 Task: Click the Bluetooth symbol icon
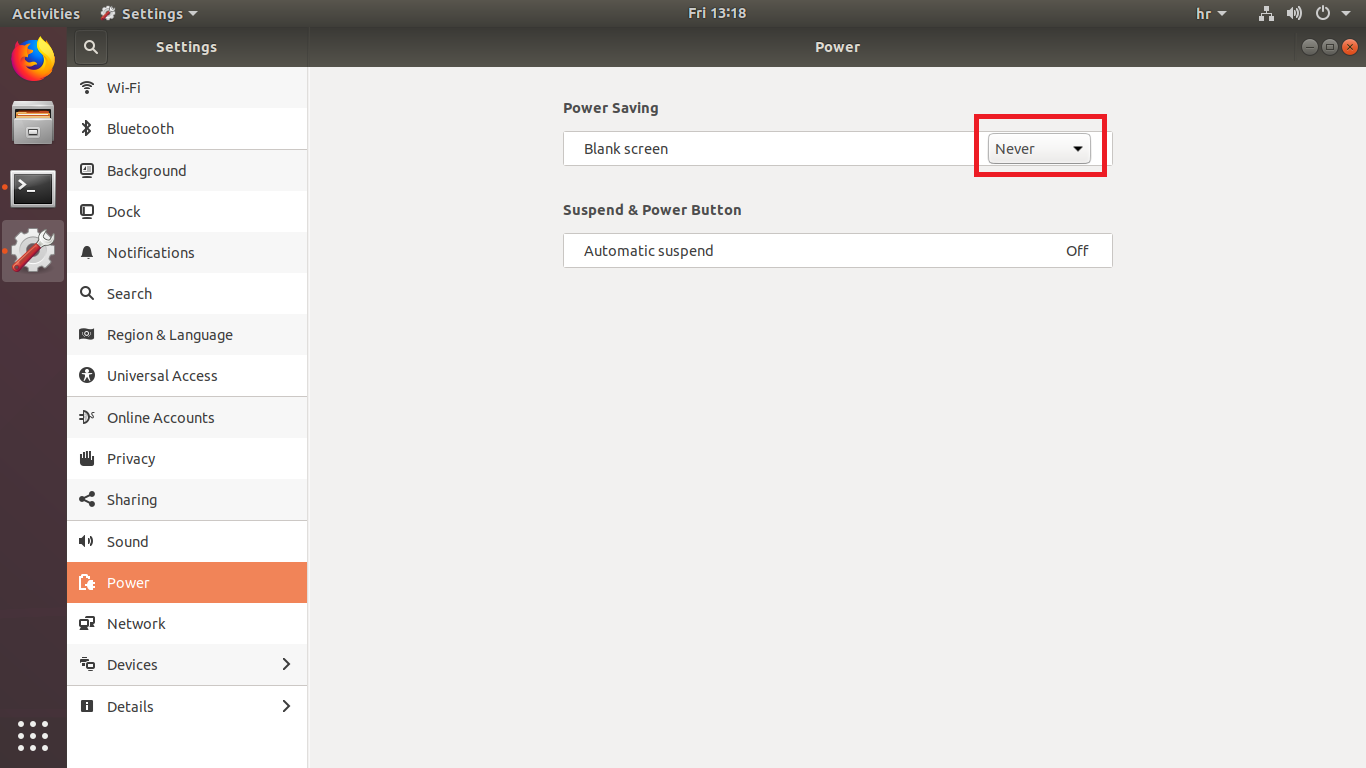87,129
